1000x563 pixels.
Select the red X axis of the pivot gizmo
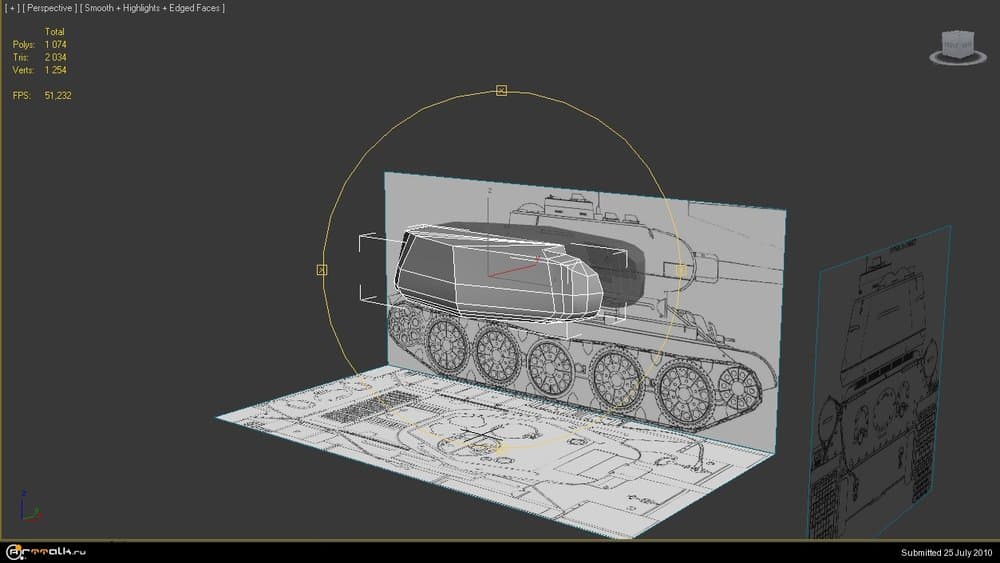(513, 265)
